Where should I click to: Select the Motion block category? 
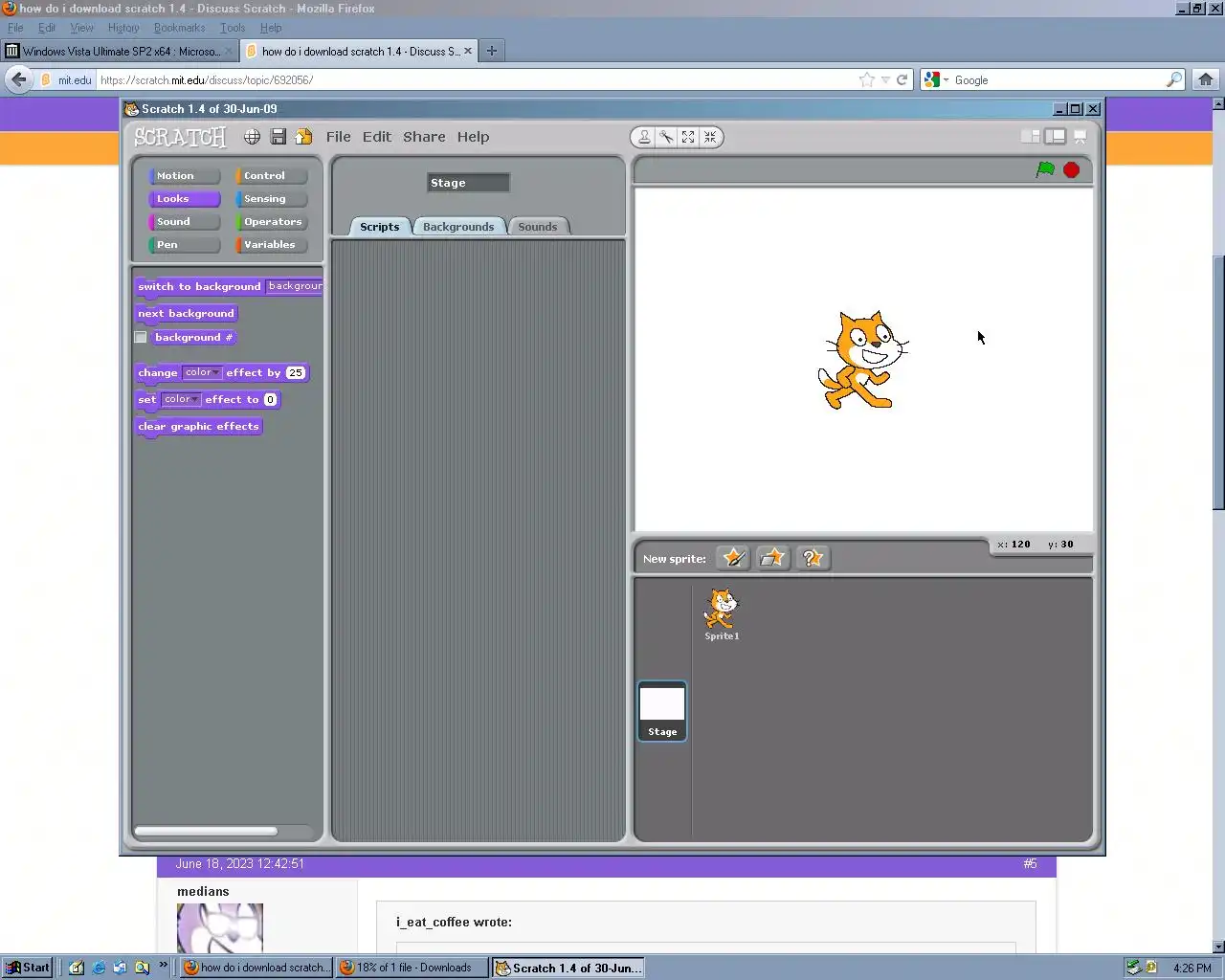click(184, 176)
